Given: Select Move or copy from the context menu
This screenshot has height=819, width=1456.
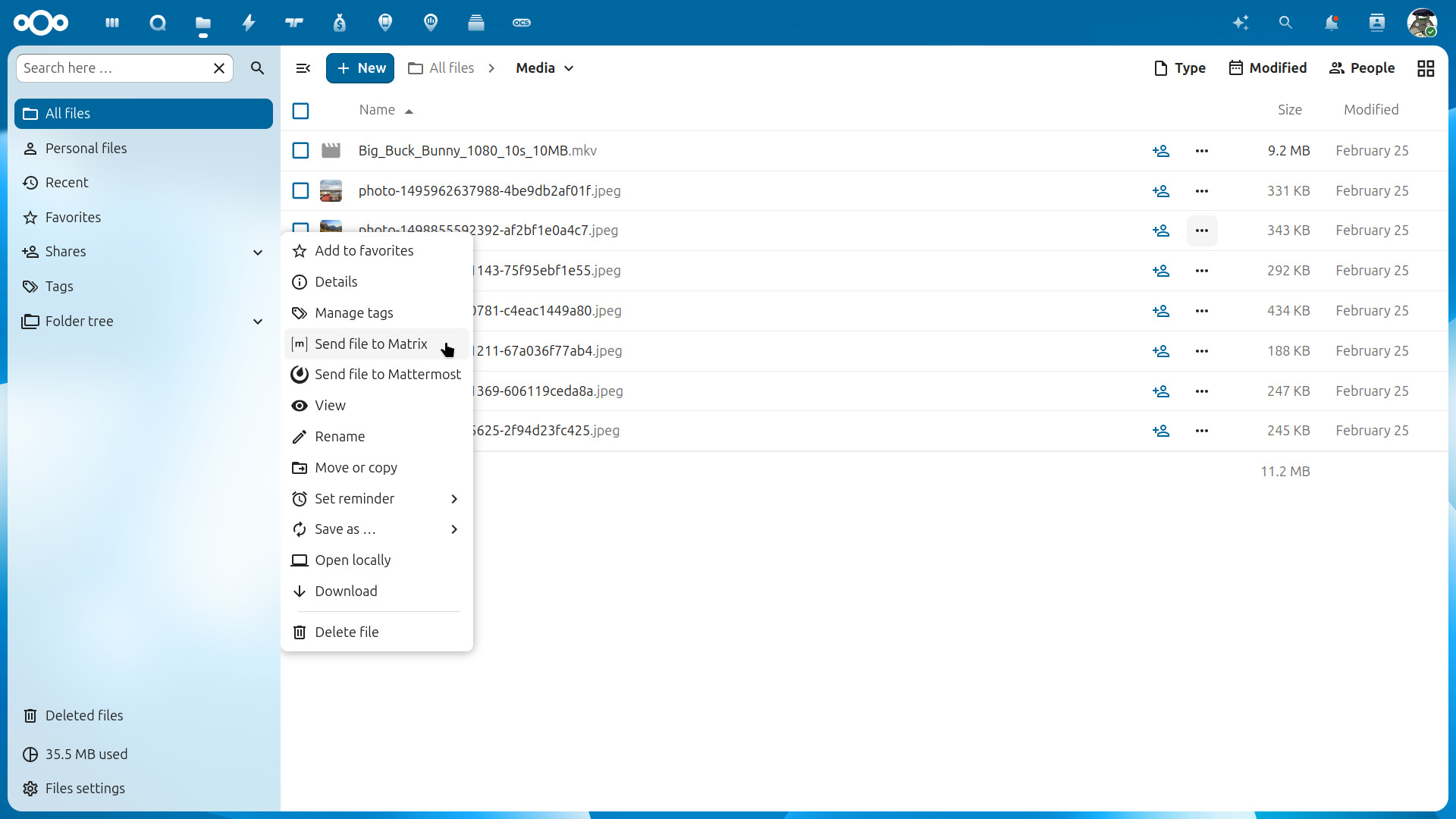Looking at the screenshot, I should pos(356,468).
